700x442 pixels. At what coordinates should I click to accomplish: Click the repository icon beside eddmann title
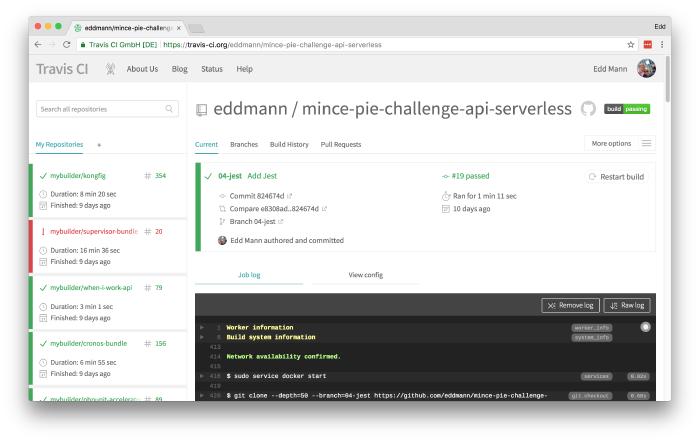pos(201,110)
